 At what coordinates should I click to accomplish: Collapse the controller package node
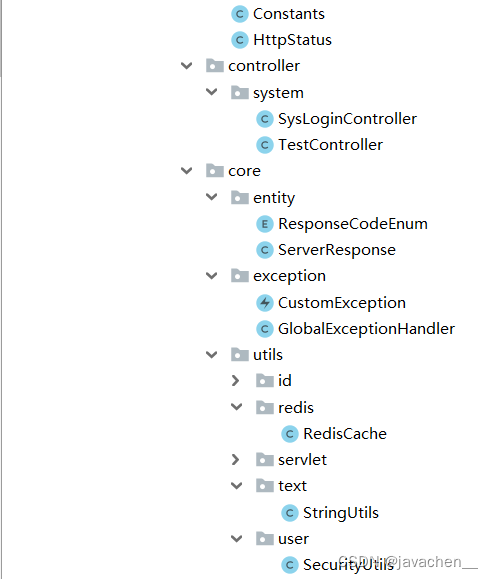pyautogui.click(x=186, y=66)
